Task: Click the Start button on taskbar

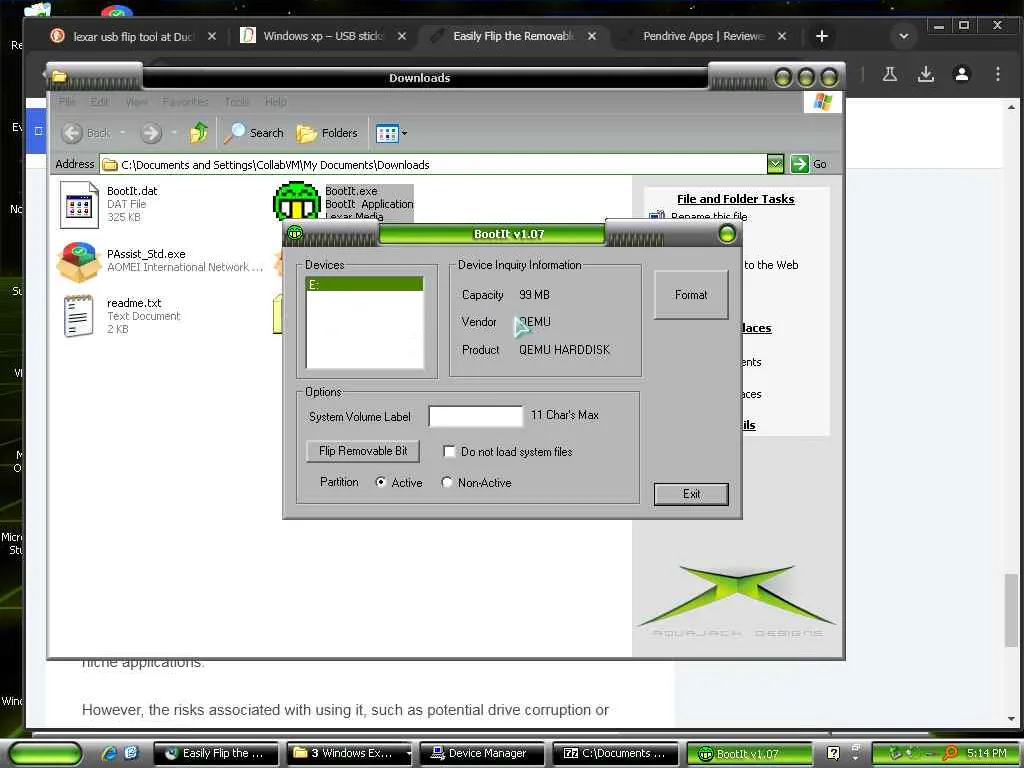Action: point(46,754)
